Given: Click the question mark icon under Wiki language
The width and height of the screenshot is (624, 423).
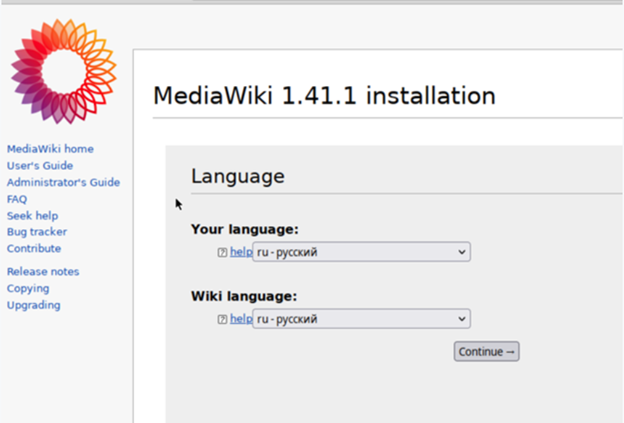Looking at the screenshot, I should click(222, 319).
